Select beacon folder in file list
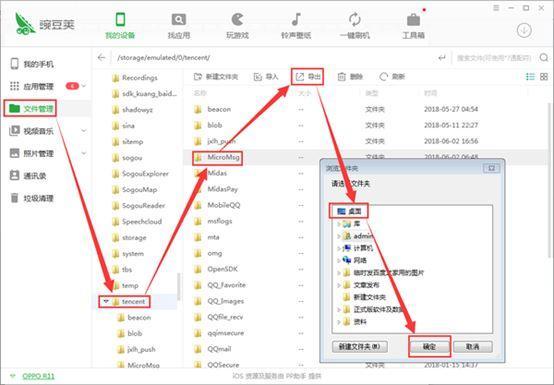This screenshot has width=554, height=385. click(x=213, y=109)
